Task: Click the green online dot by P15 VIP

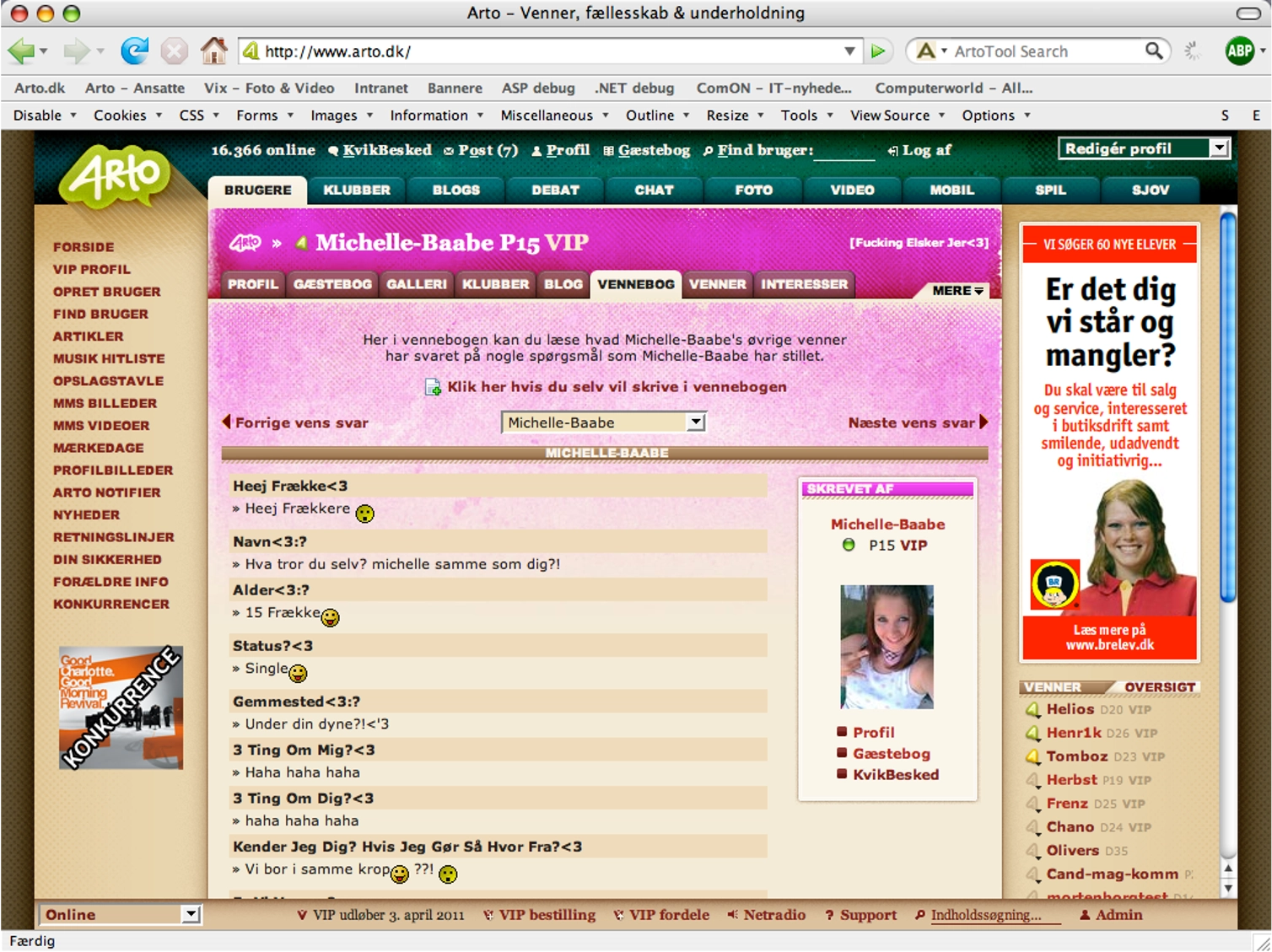Action: tap(849, 545)
